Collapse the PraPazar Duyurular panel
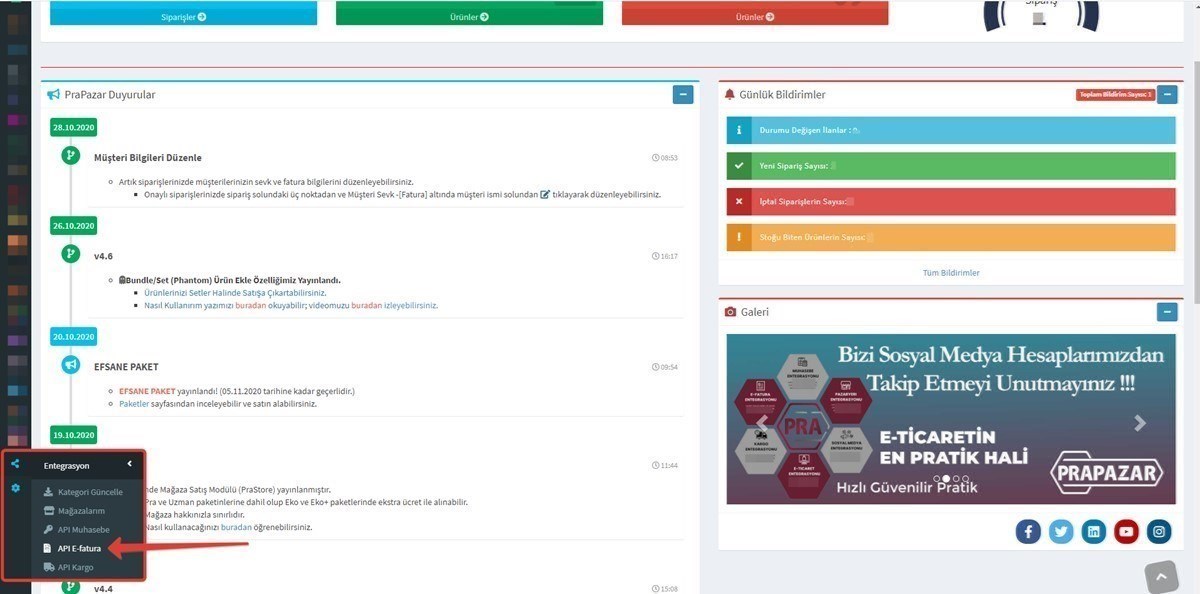The image size is (1200, 594). (683, 95)
